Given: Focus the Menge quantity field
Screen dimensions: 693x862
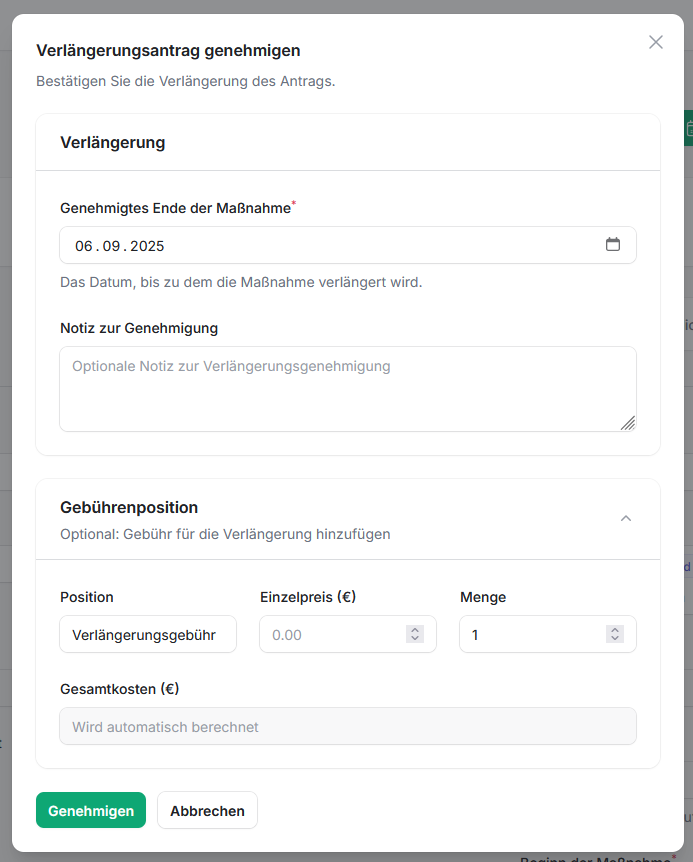Looking at the screenshot, I should coord(530,635).
